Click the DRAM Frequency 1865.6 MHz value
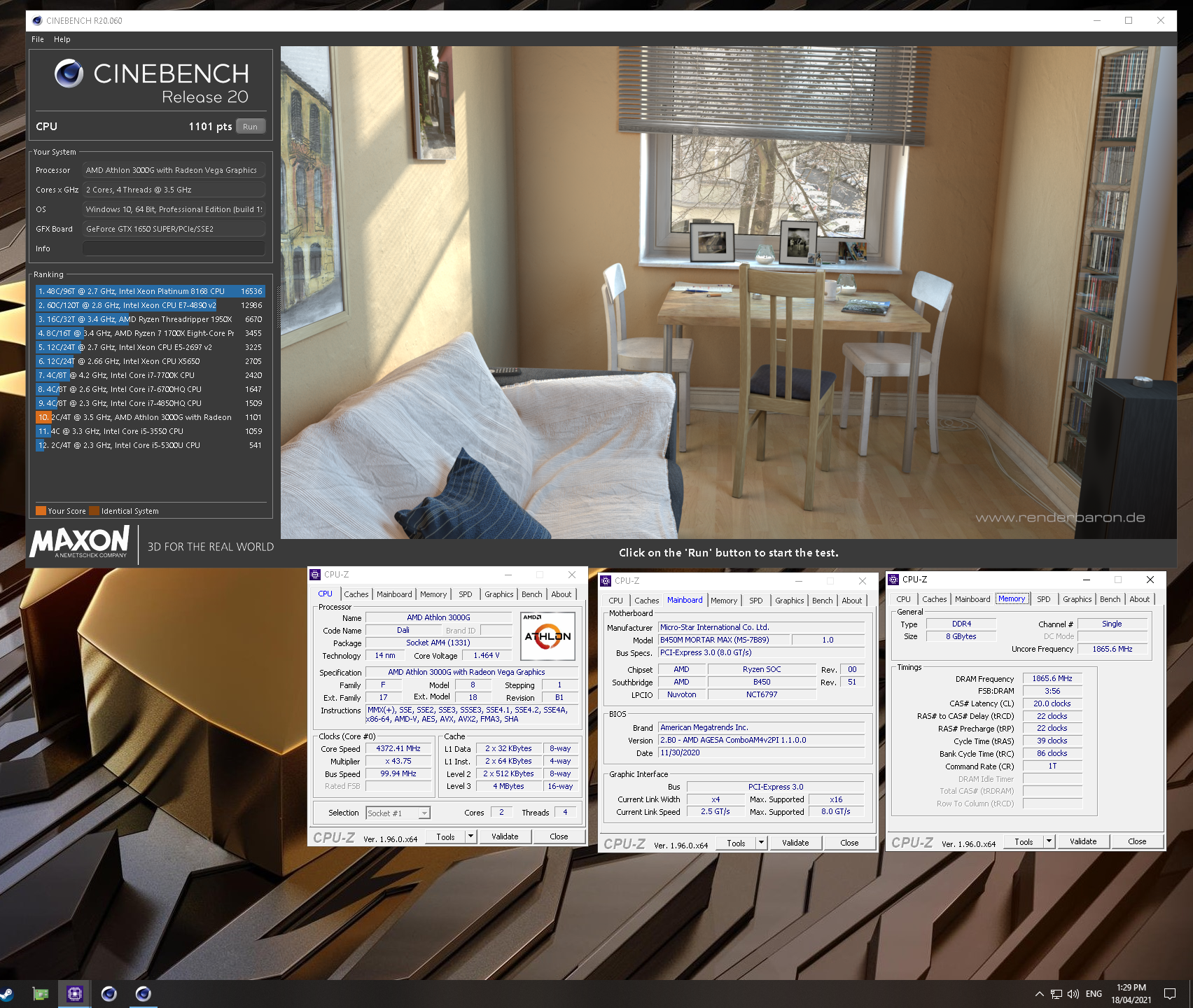 [1052, 678]
